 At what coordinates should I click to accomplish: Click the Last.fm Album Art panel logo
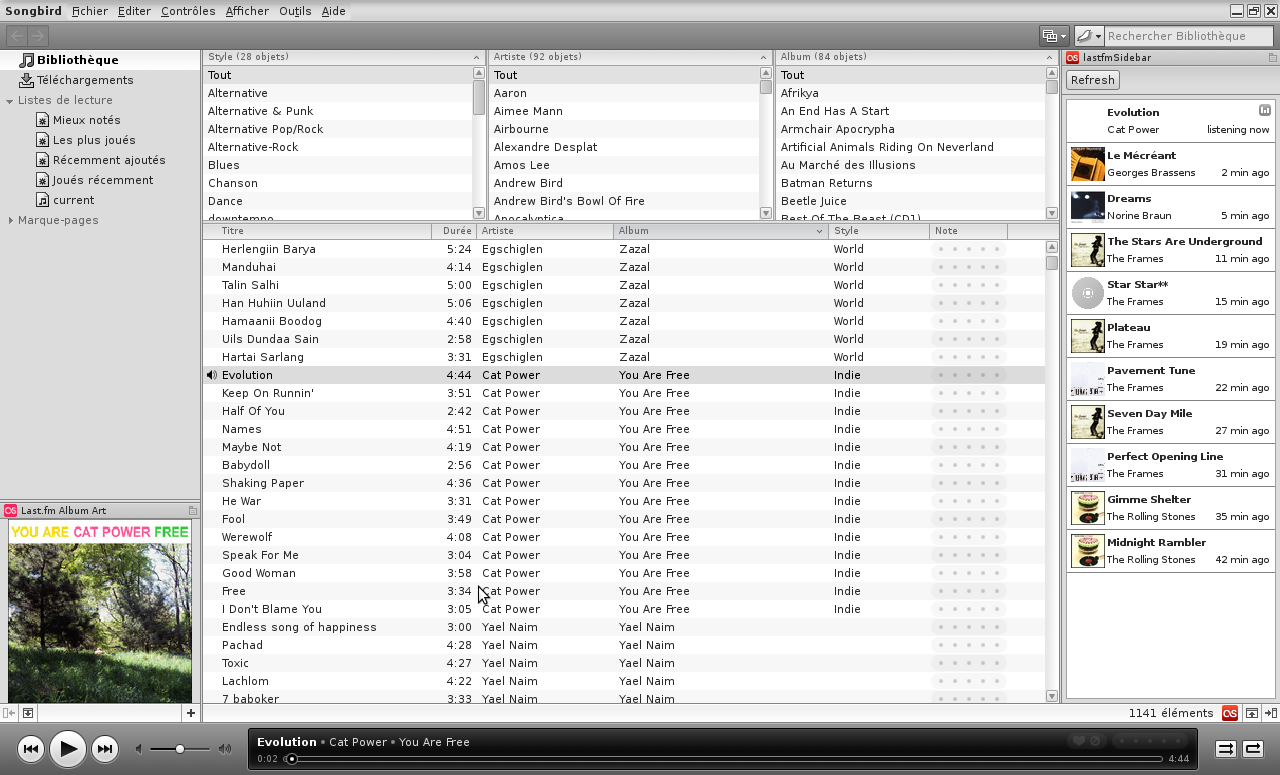[10, 510]
